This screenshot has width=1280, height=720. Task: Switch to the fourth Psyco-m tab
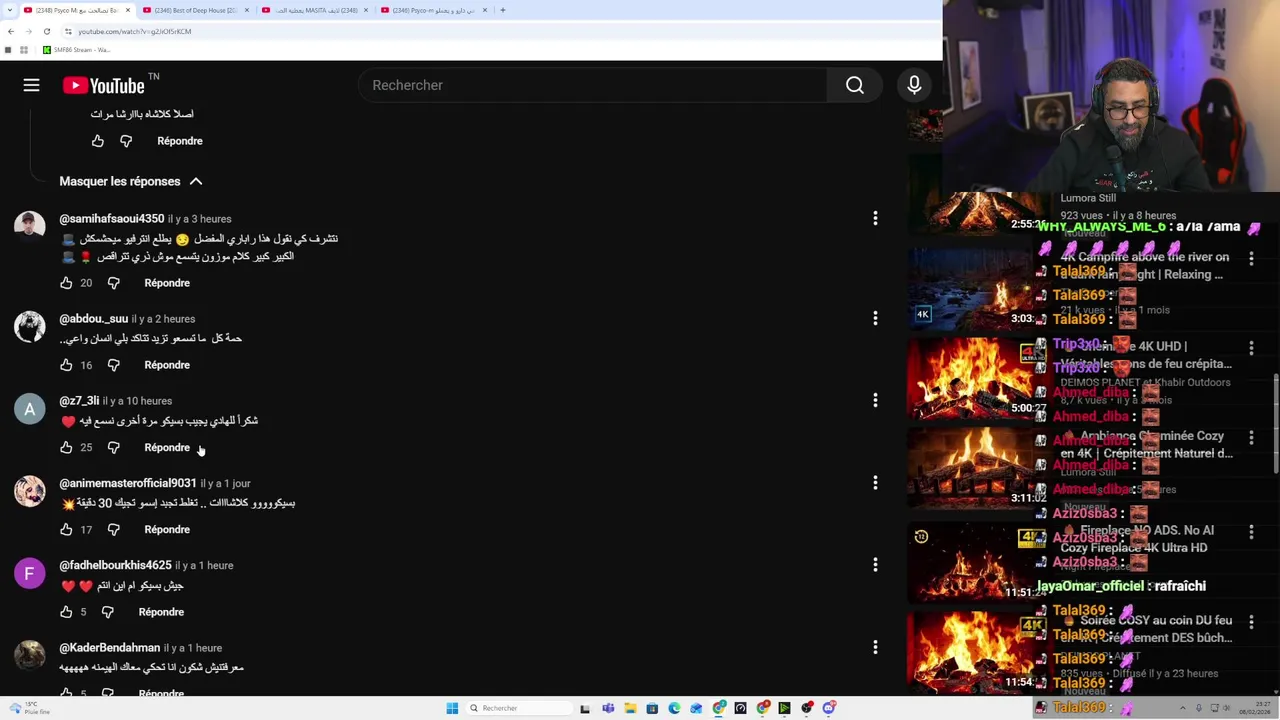(433, 10)
